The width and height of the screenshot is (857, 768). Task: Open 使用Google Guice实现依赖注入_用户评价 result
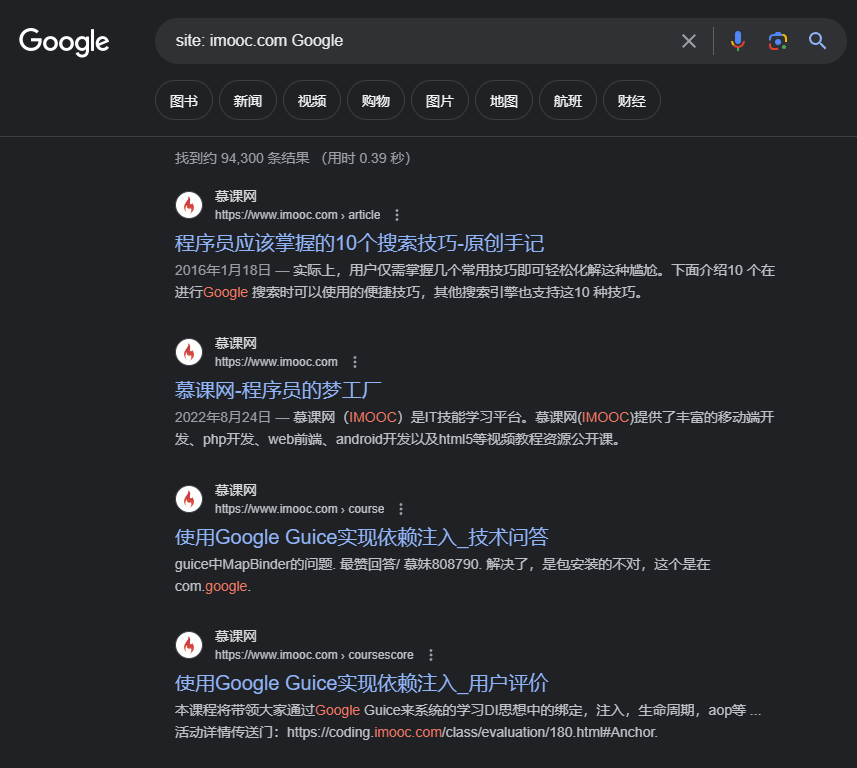click(361, 683)
